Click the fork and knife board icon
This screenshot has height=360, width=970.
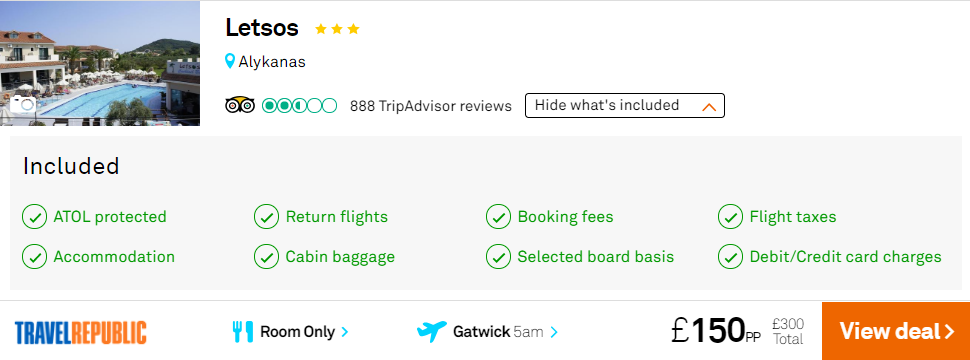pos(242,332)
